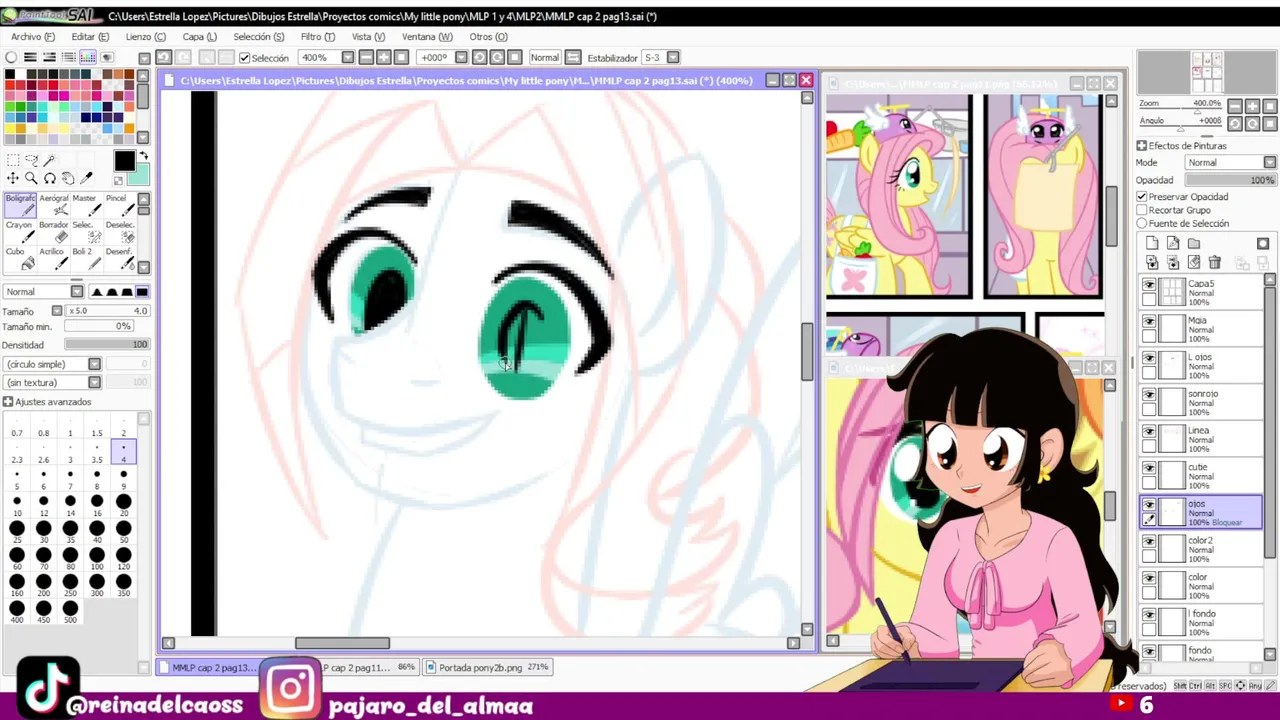Delete the current layer with trash icon
The image size is (1280, 720).
tap(1215, 262)
